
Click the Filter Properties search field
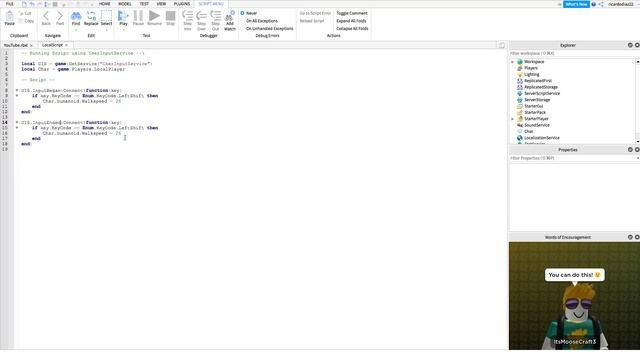[x=572, y=158]
